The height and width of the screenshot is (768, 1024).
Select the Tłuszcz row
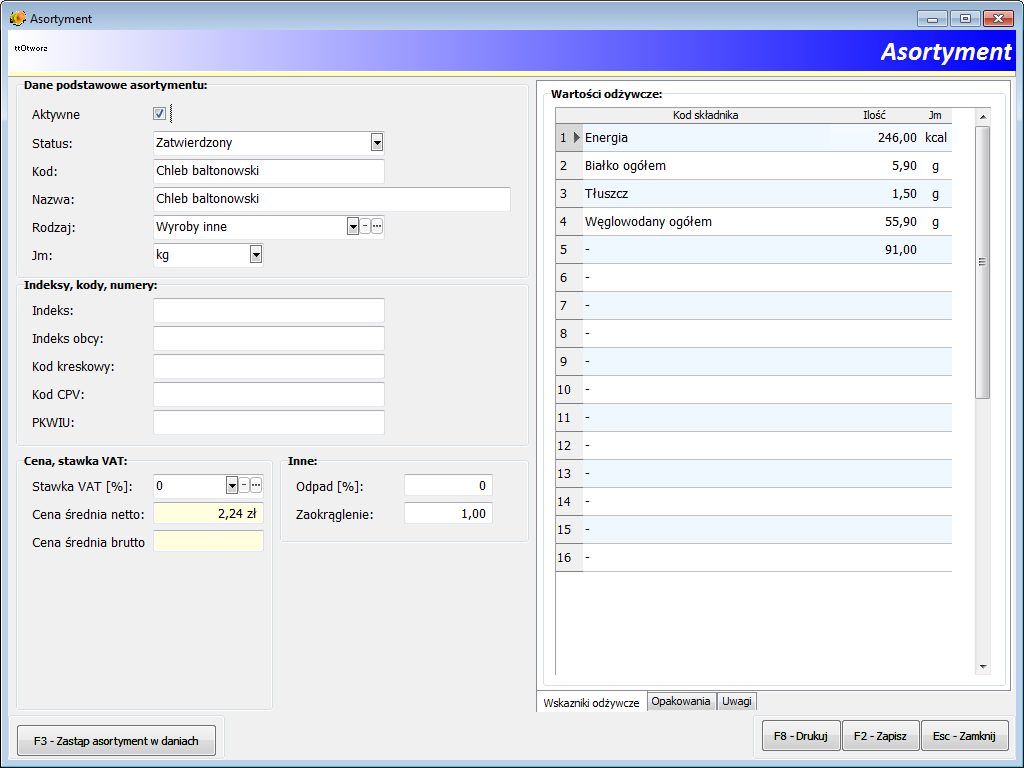click(x=754, y=194)
